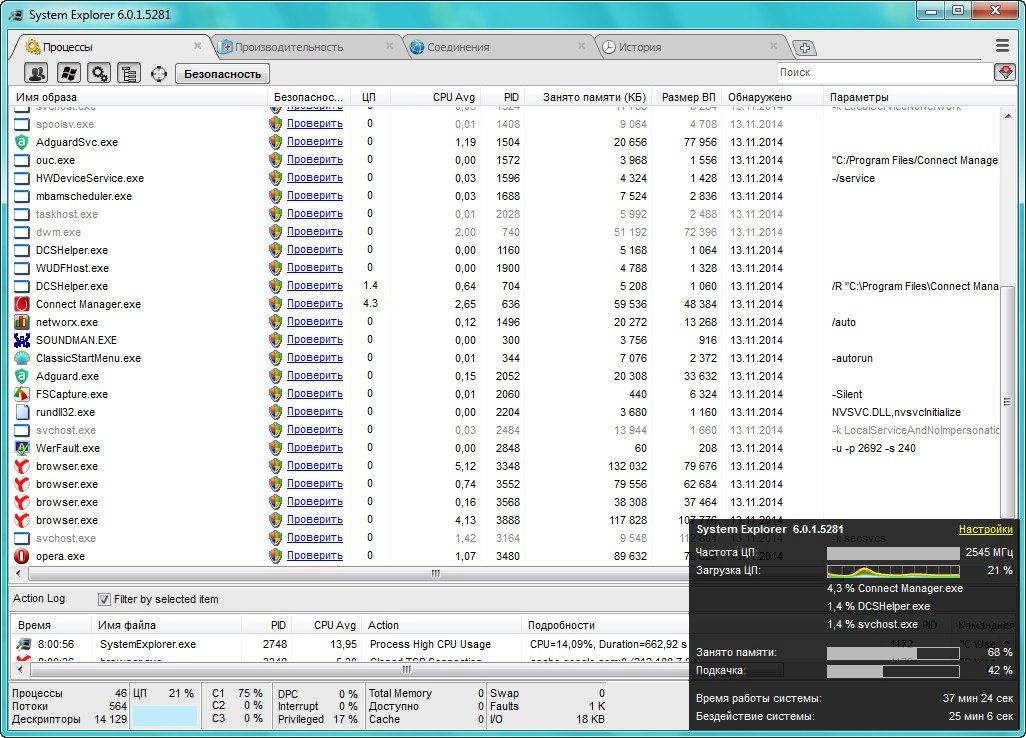The width and height of the screenshot is (1026, 738).
Task: Focus the Поиск search field
Action: point(885,72)
